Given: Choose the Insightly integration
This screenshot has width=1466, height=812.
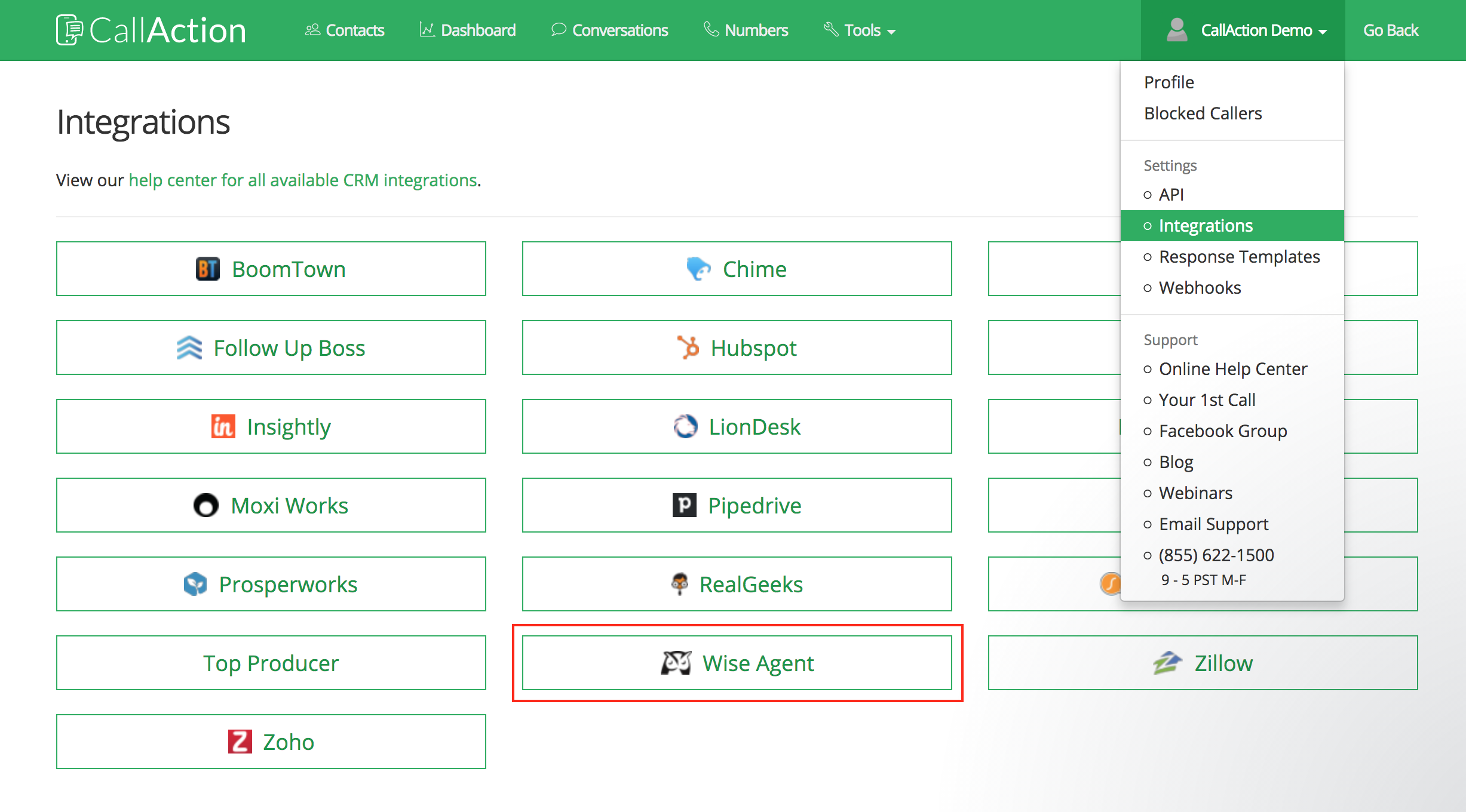Looking at the screenshot, I should click(x=271, y=426).
